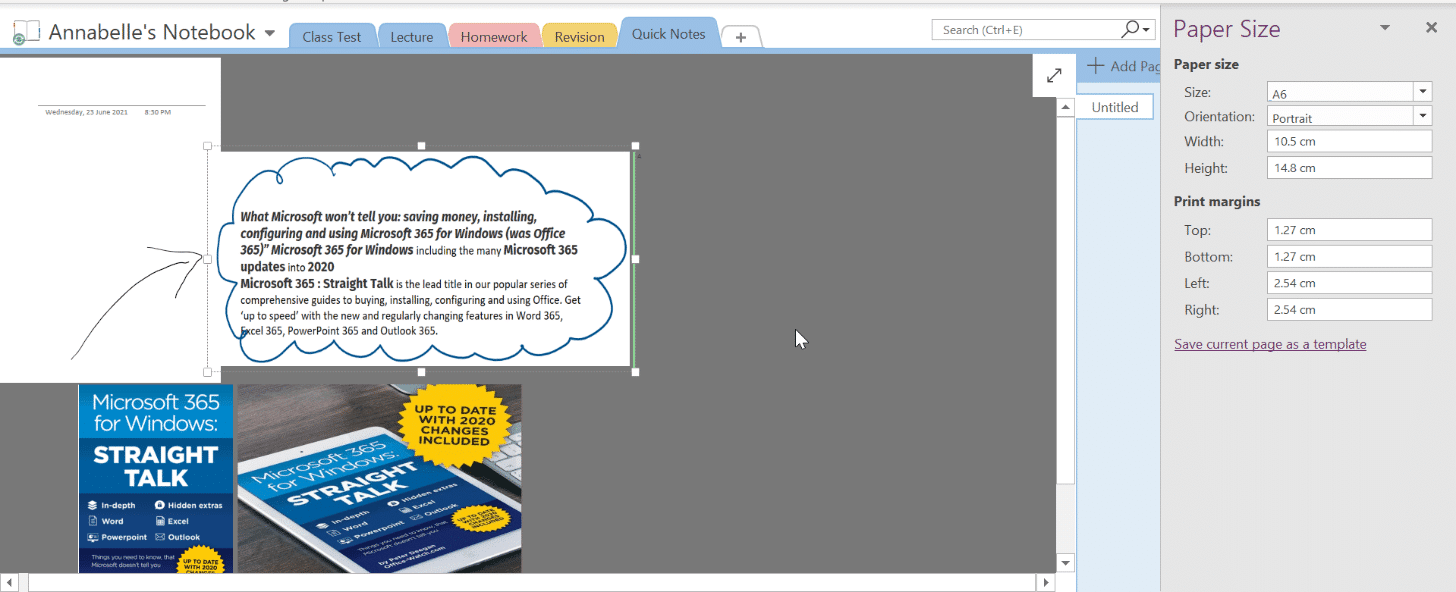Click Save current page as a template
This screenshot has height=592, width=1456.
click(1270, 344)
